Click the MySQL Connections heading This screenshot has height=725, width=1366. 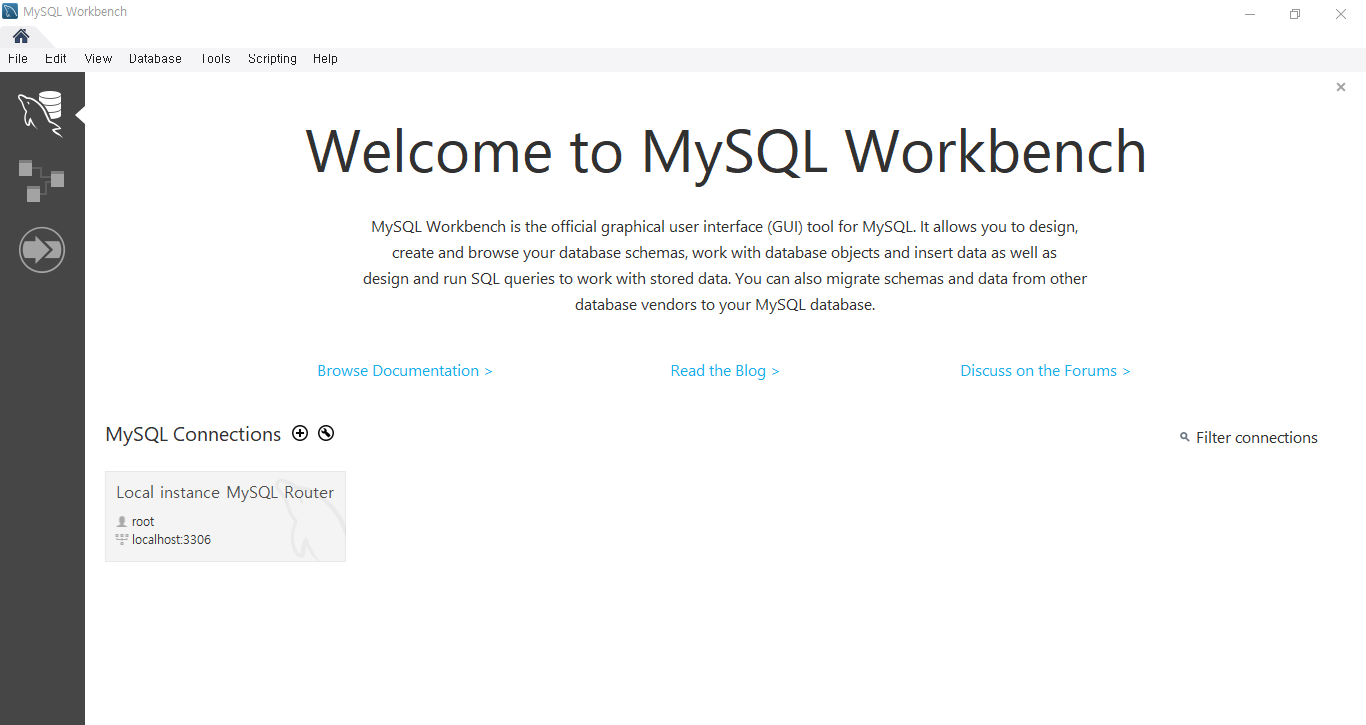tap(193, 434)
